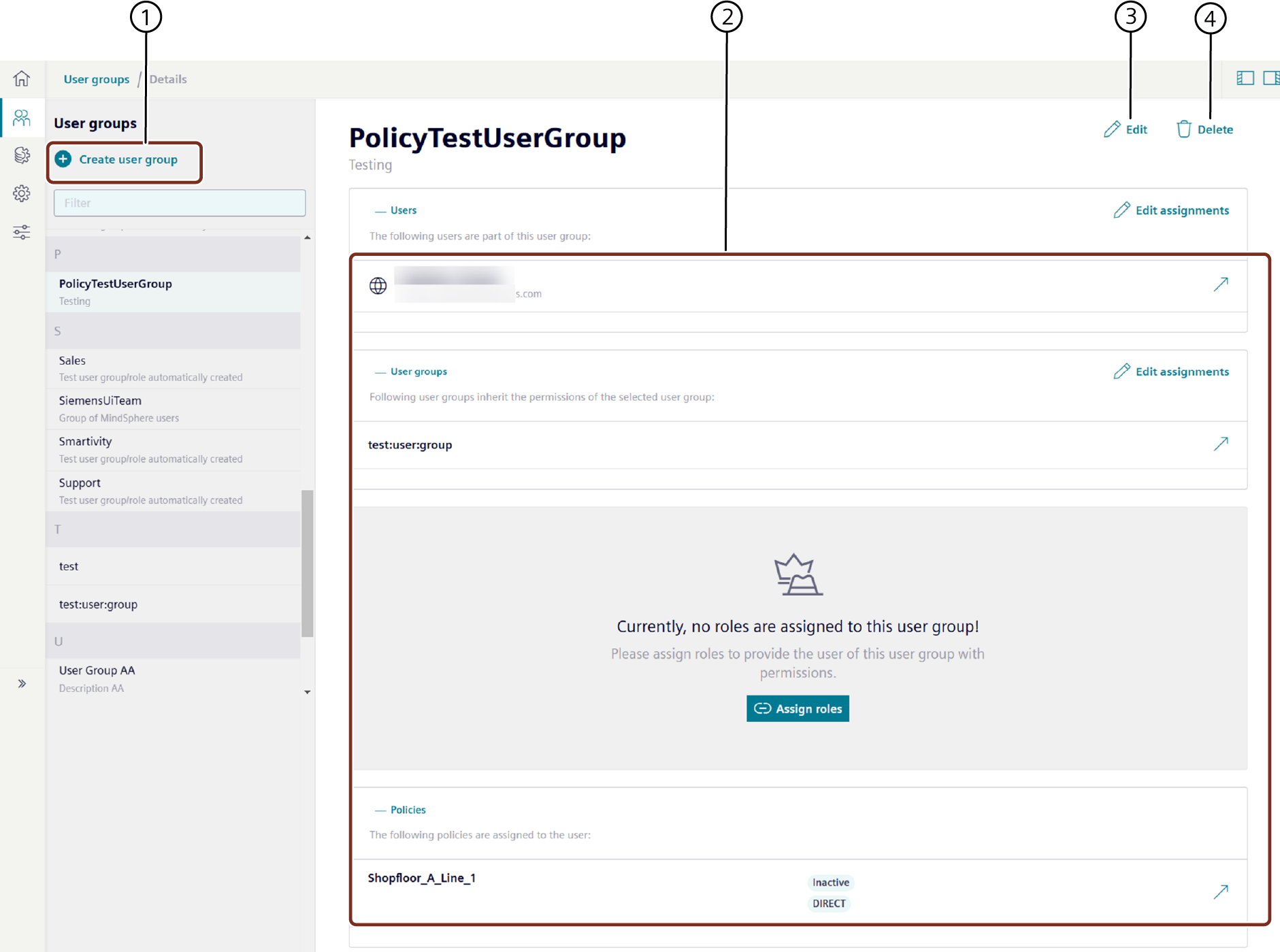Screen dimensions: 1280x952
Task: Select the SiemensUiTeam user group
Action: coord(173,409)
